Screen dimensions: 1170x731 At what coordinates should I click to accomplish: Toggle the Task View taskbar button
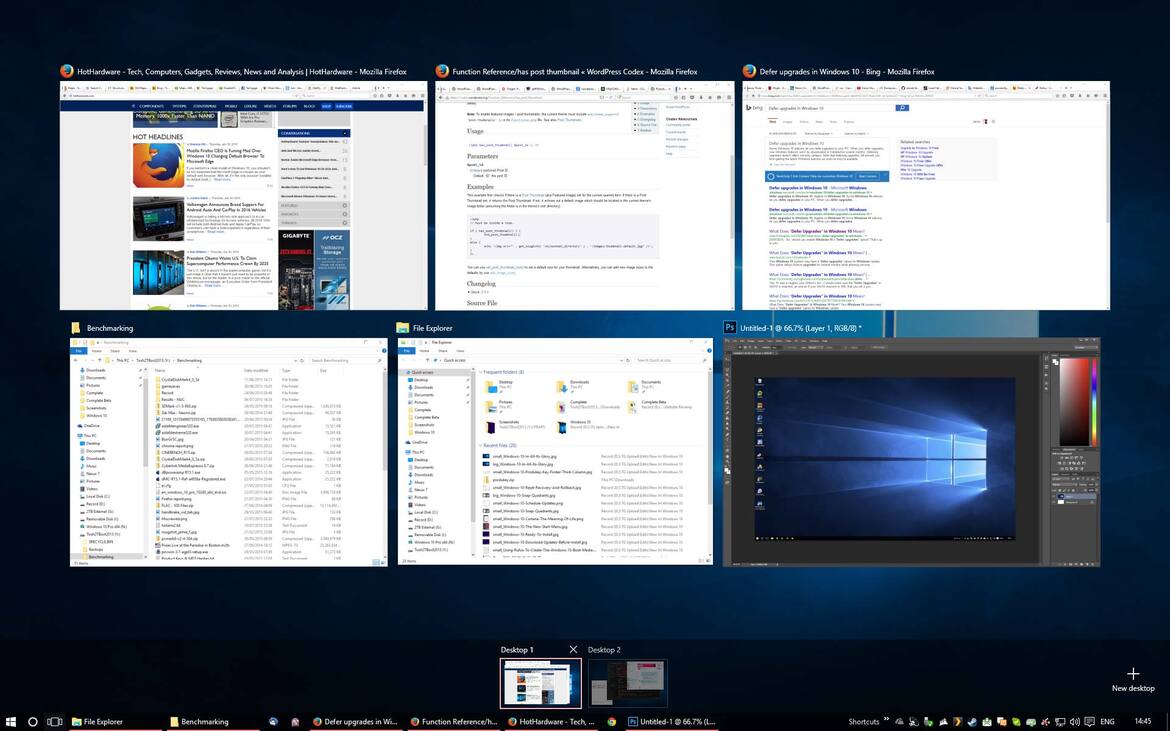pyautogui.click(x=54, y=721)
